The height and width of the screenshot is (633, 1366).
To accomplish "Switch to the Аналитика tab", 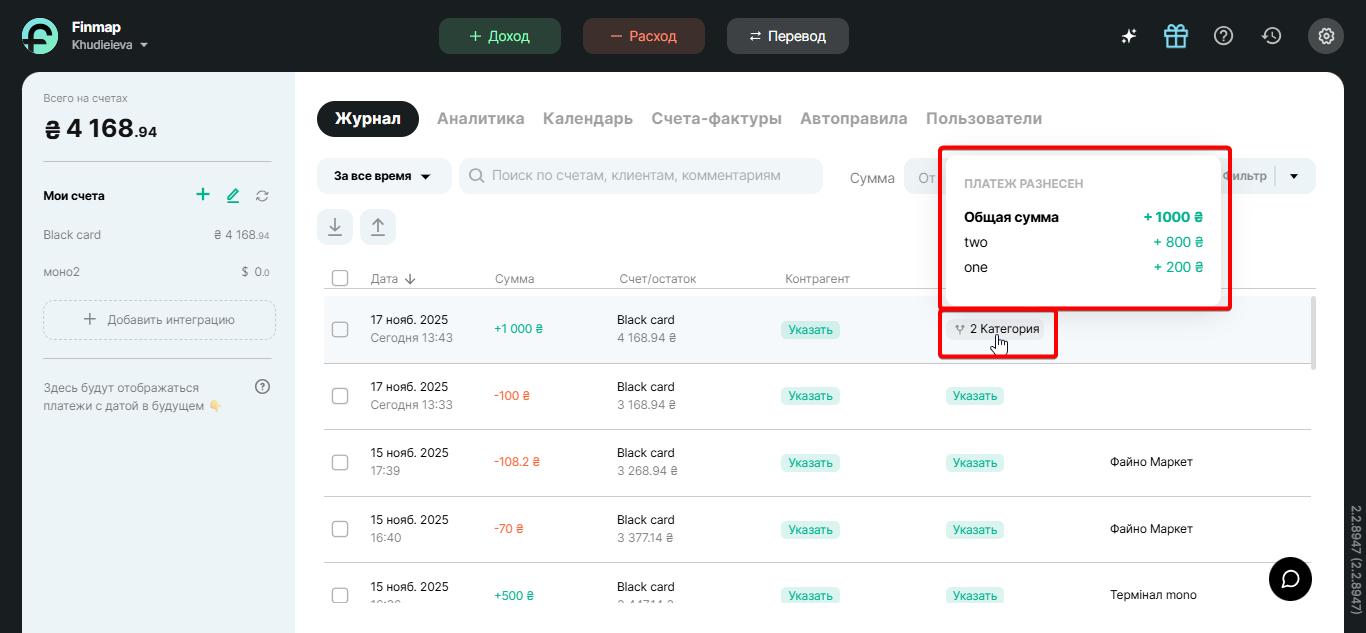I will 480,119.
